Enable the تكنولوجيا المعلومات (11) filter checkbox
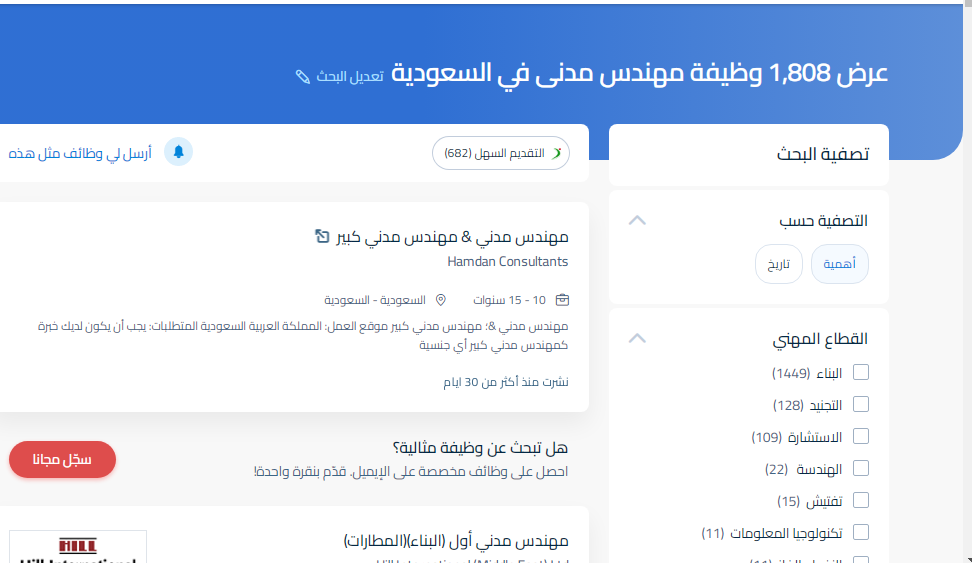Image resolution: width=972 pixels, height=563 pixels. tap(860, 533)
